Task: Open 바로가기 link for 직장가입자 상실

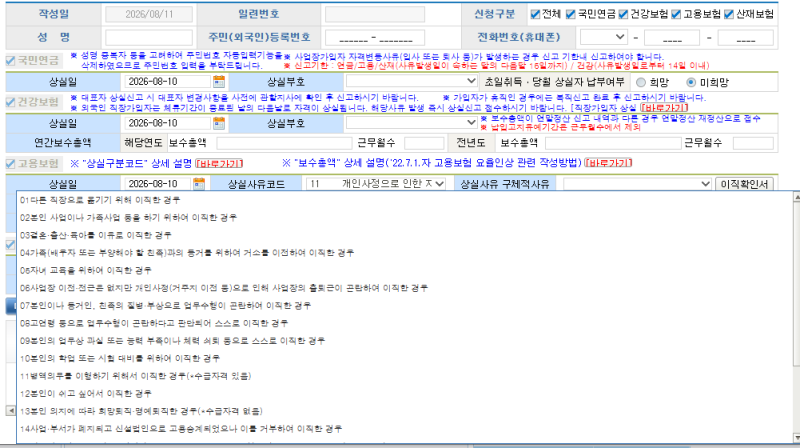Action: tap(664, 108)
